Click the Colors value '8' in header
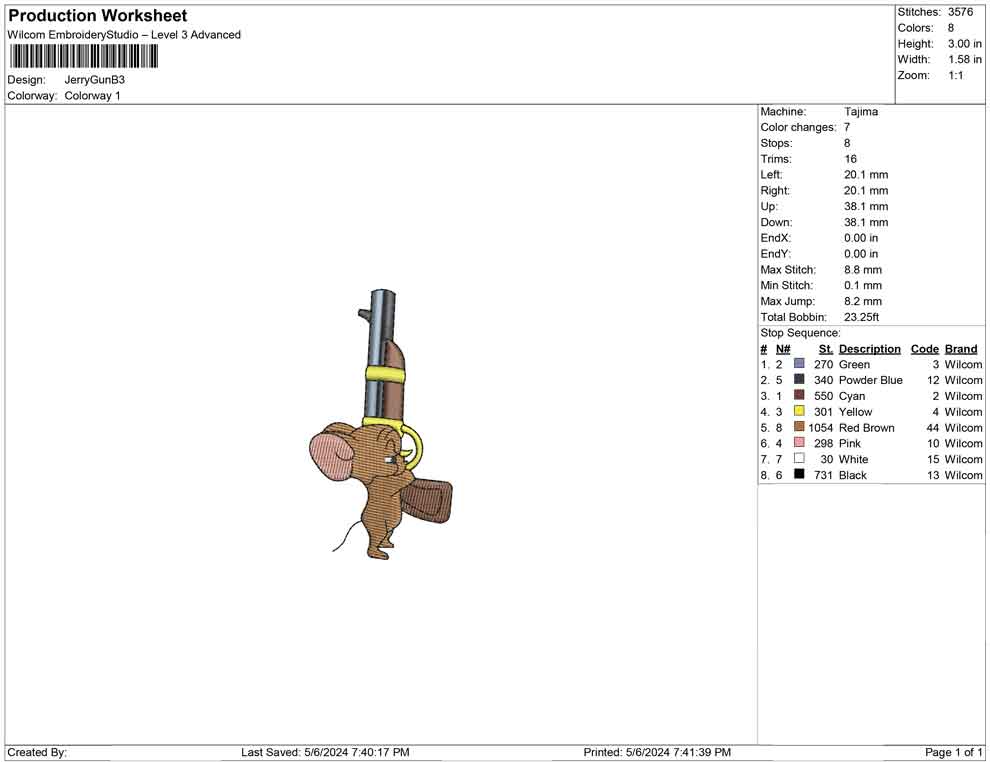The width and height of the screenshot is (990, 762). 951,28
